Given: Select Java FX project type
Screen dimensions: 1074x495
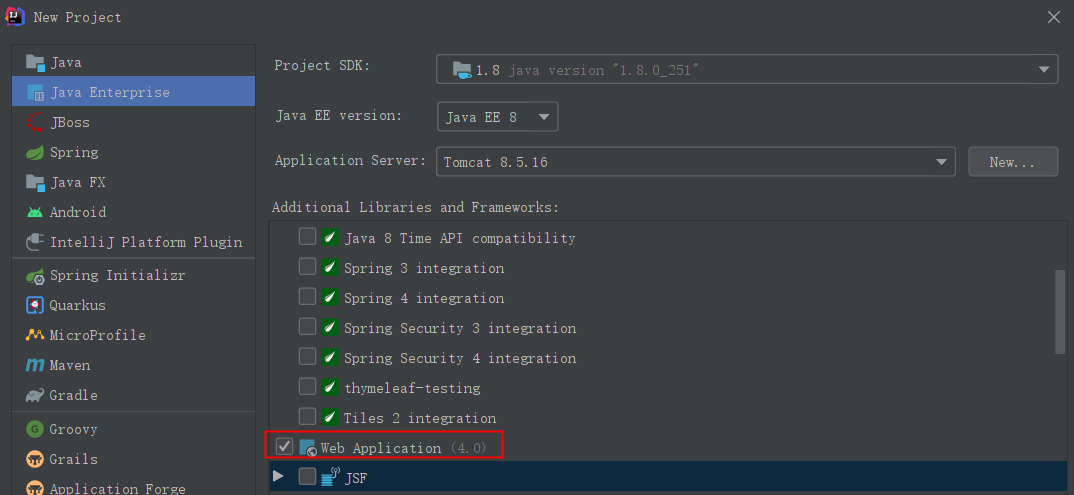Looking at the screenshot, I should tap(134, 182).
